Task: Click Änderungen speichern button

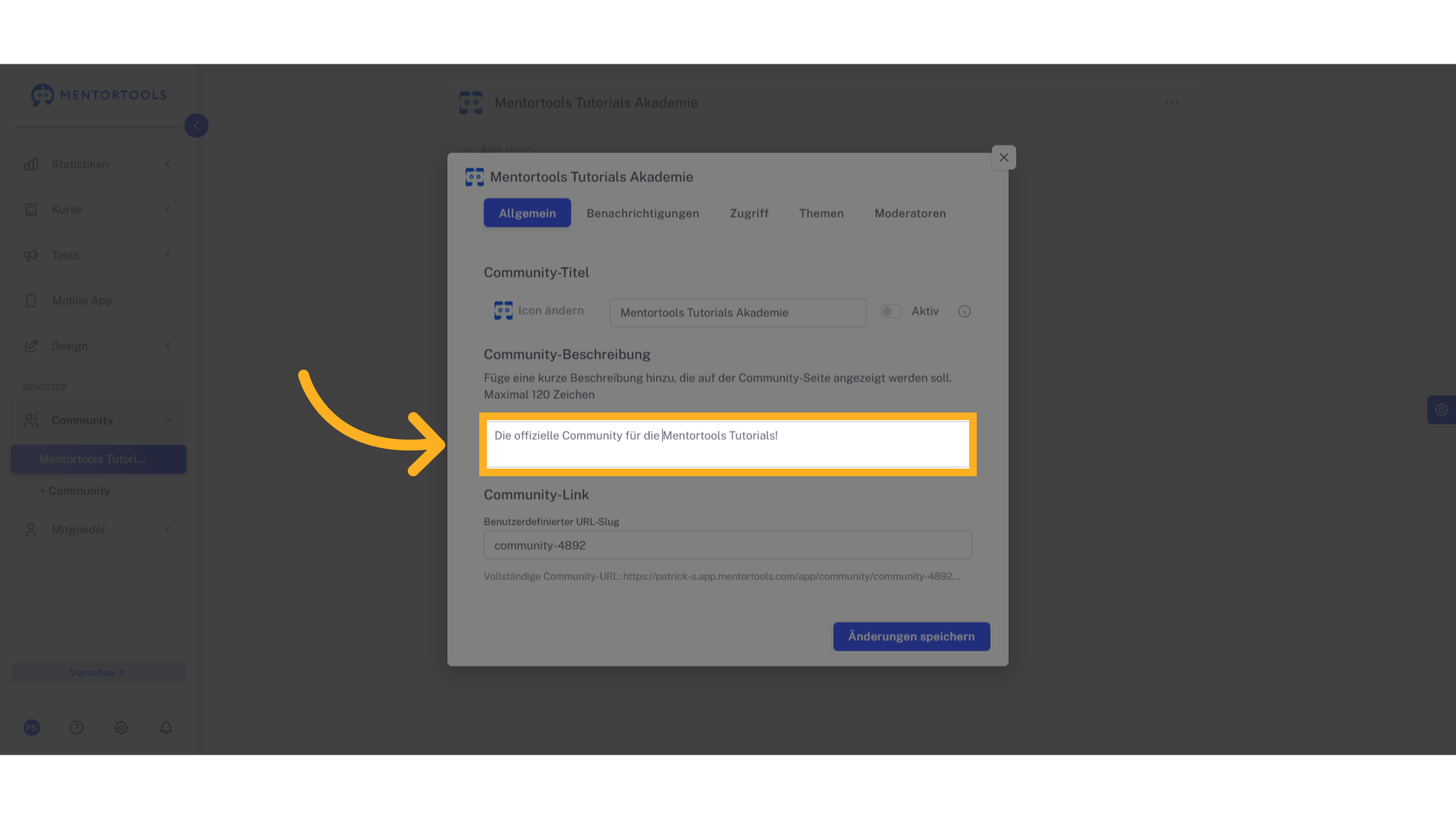Action: click(x=912, y=637)
